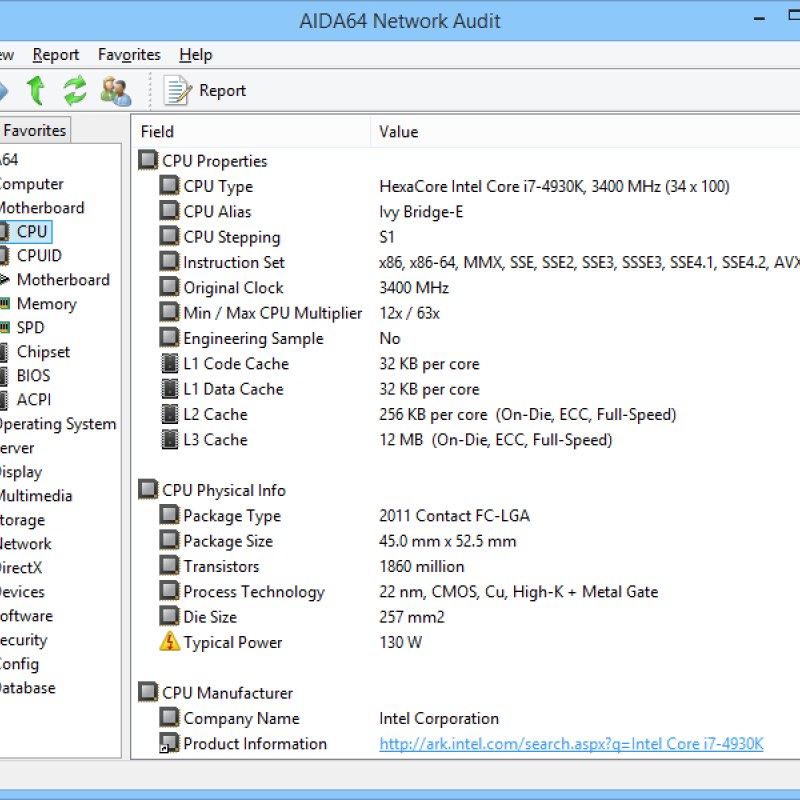The height and width of the screenshot is (800, 800).
Task: Open the Manage Users toolbar icon
Action: pyautogui.click(x=115, y=91)
